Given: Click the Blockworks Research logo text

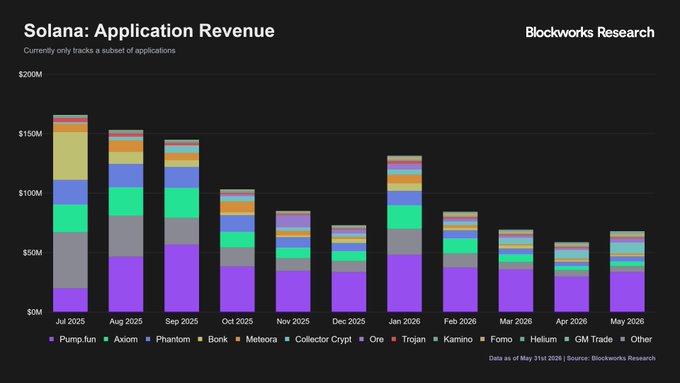Looking at the screenshot, I should [590, 32].
